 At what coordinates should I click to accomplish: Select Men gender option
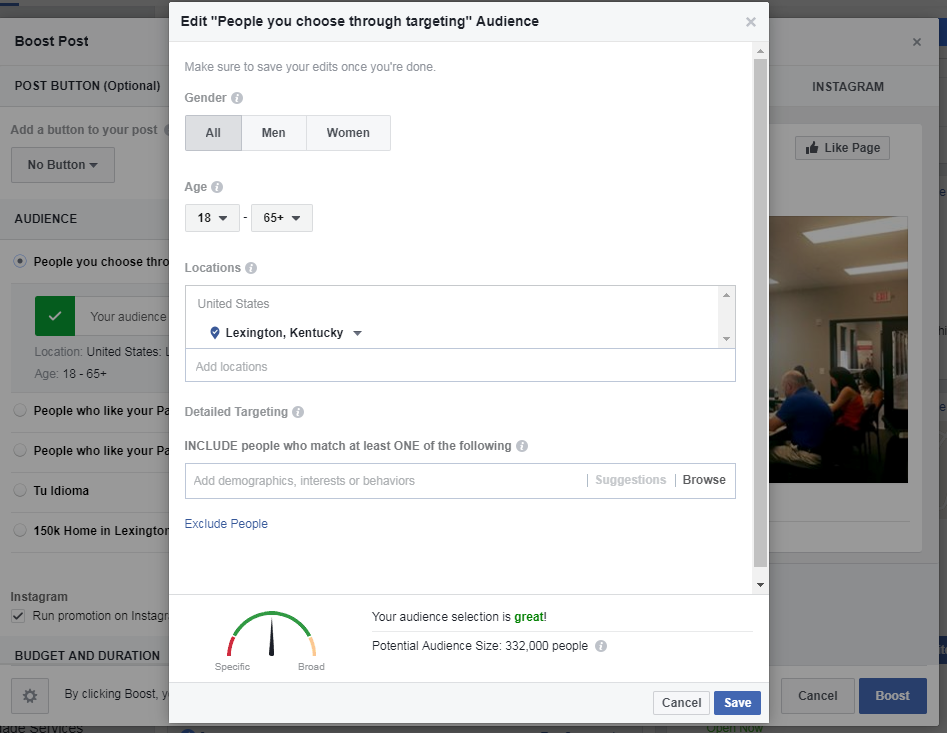pos(274,133)
